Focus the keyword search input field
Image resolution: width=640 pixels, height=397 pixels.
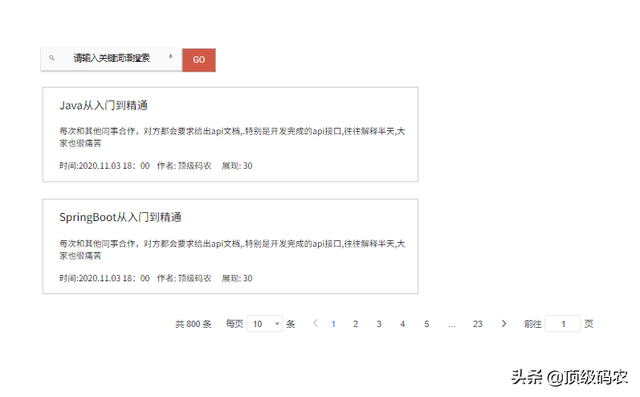click(111, 59)
